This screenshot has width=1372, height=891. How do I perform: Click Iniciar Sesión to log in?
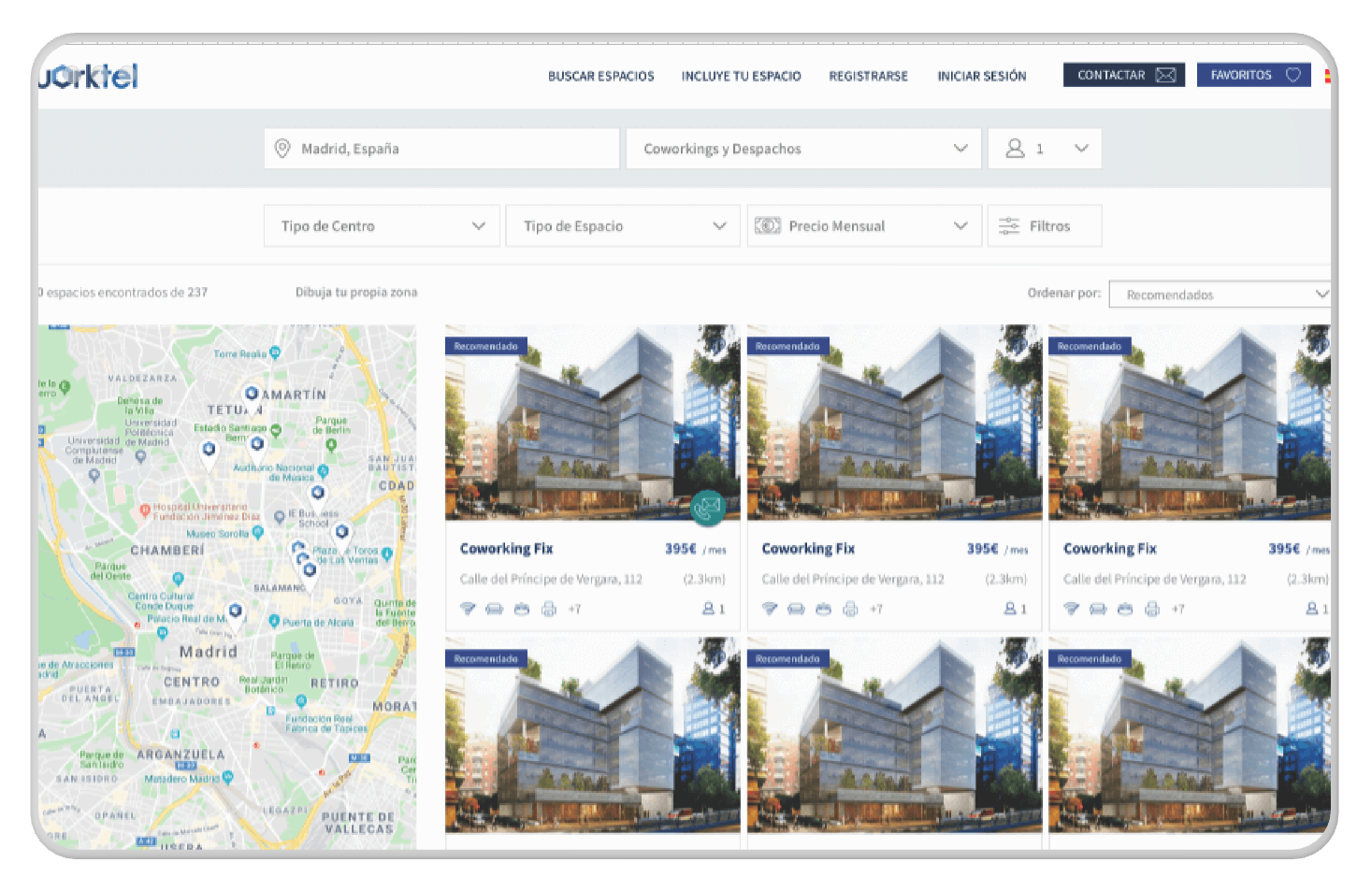[981, 76]
